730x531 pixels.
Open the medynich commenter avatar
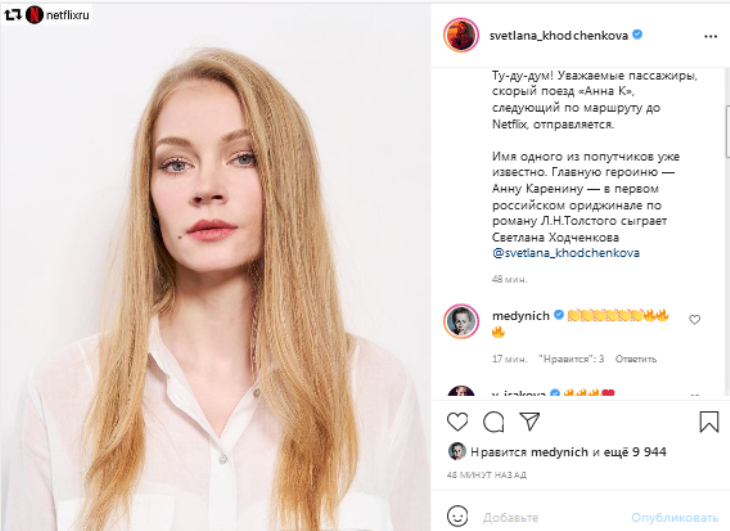pyautogui.click(x=461, y=321)
